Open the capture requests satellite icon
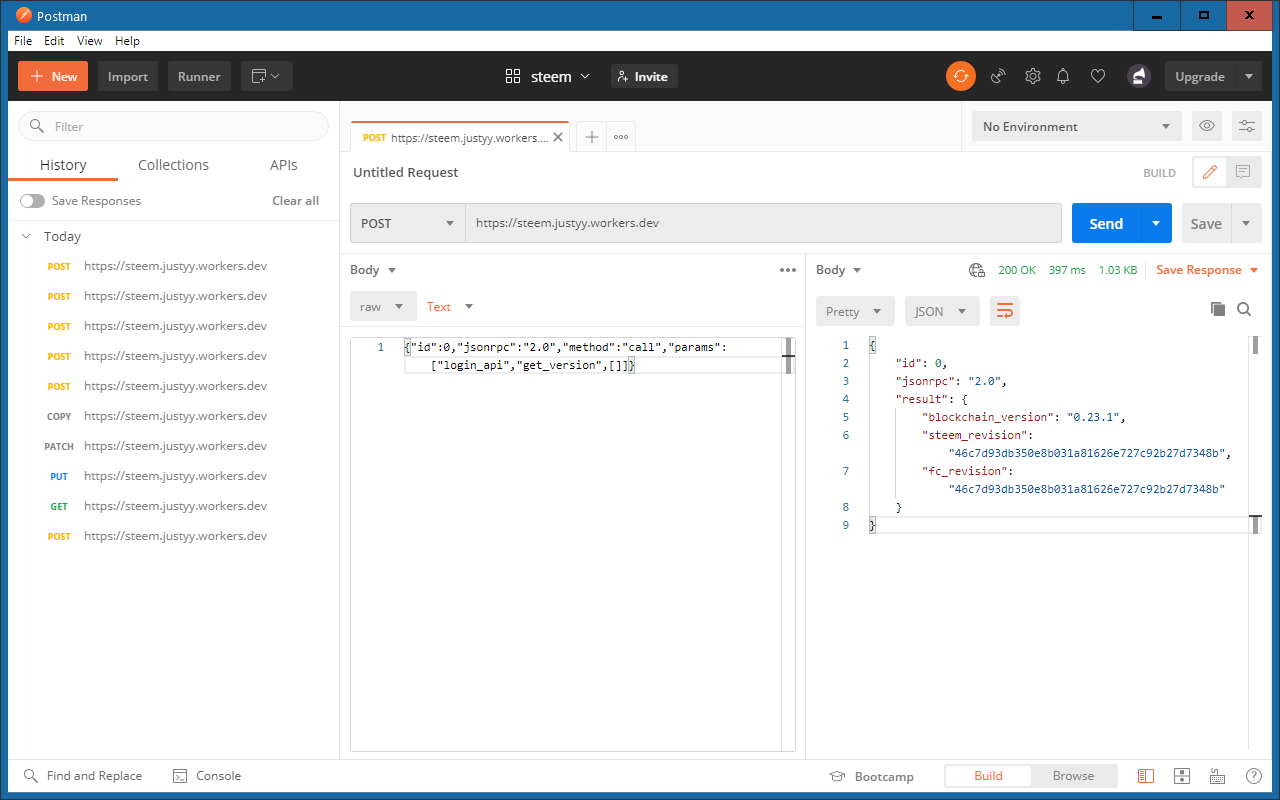The height and width of the screenshot is (800, 1280). [x=997, y=76]
